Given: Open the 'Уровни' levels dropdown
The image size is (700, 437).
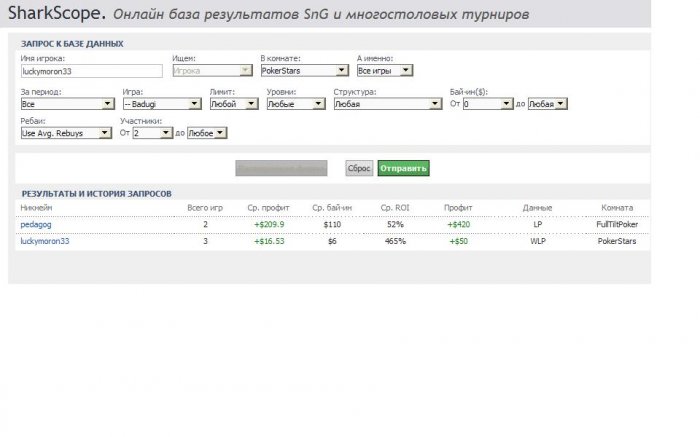Looking at the screenshot, I should (296, 104).
